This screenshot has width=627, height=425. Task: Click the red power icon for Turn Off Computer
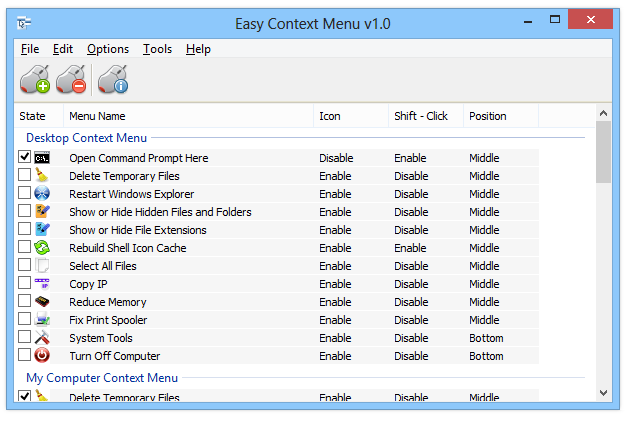42,355
